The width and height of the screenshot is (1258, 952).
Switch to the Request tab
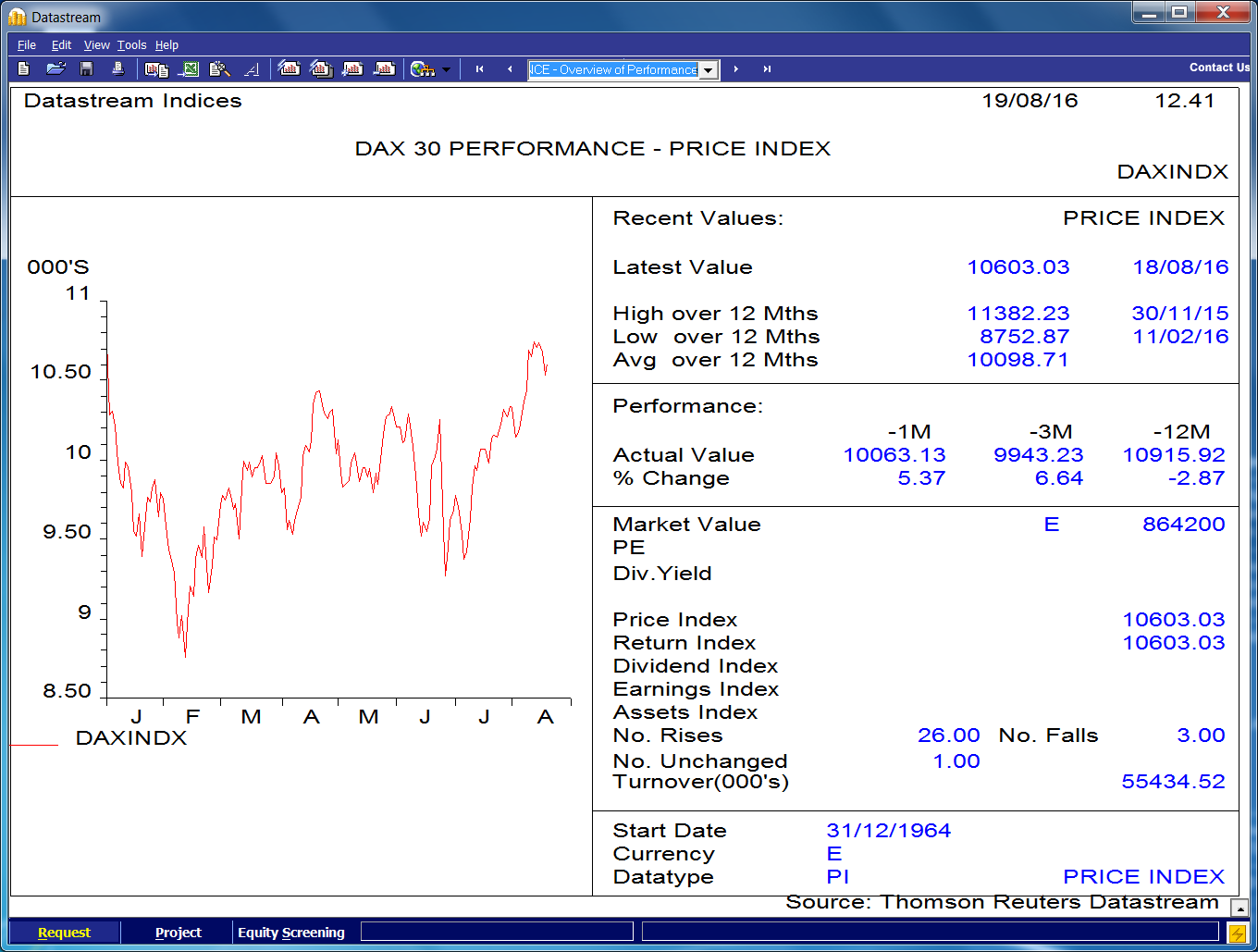click(x=64, y=933)
